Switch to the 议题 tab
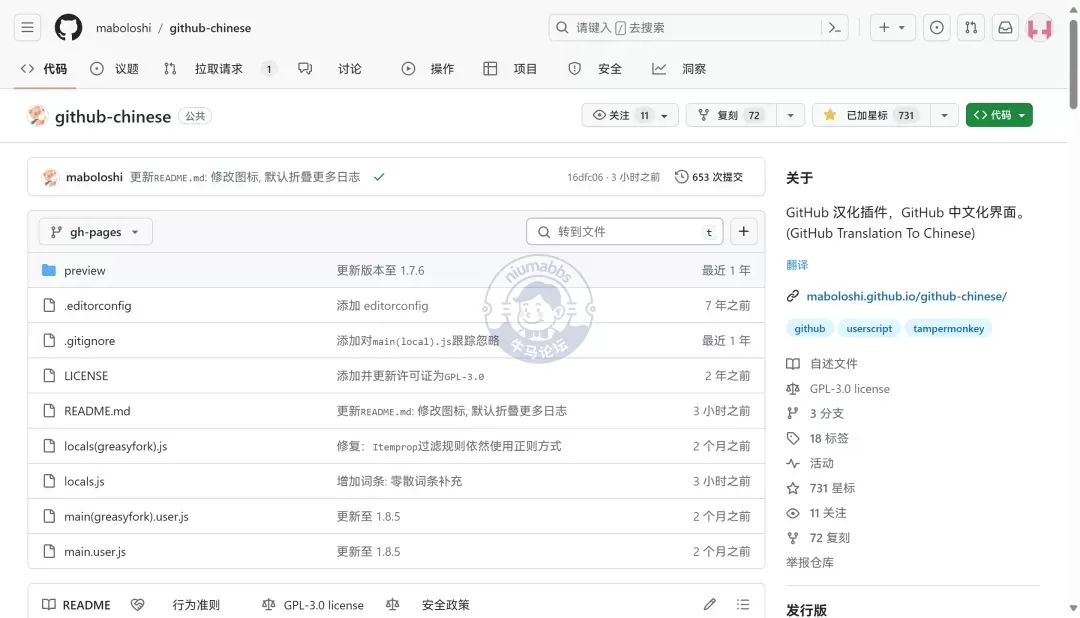The image size is (1080, 618). (x=114, y=69)
